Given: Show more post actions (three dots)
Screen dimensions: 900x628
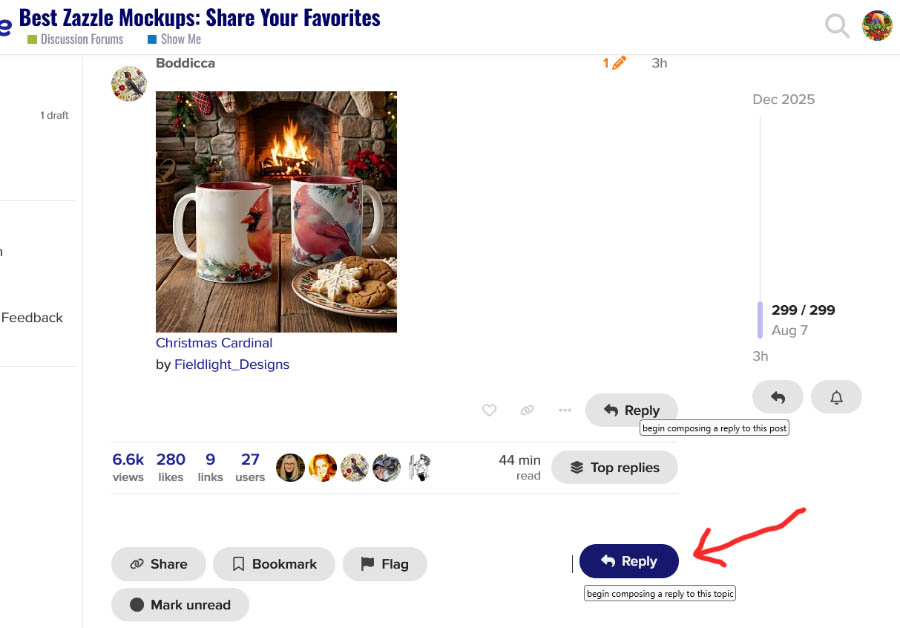Looking at the screenshot, I should point(565,410).
